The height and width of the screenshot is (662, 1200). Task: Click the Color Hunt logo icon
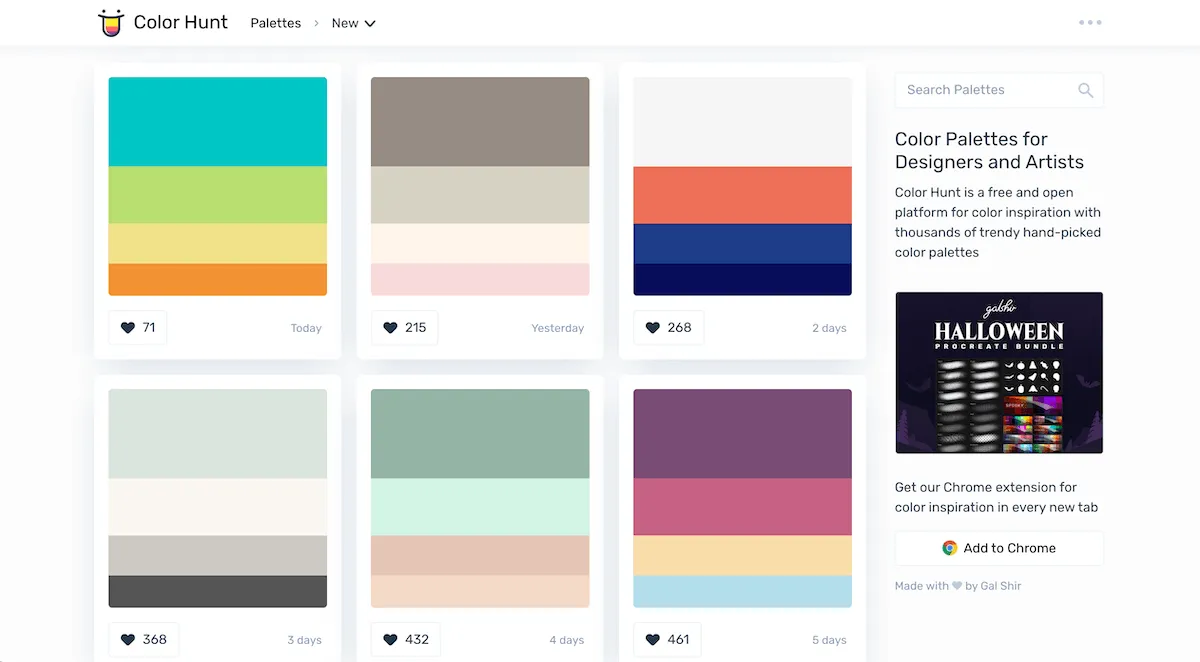[x=110, y=23]
